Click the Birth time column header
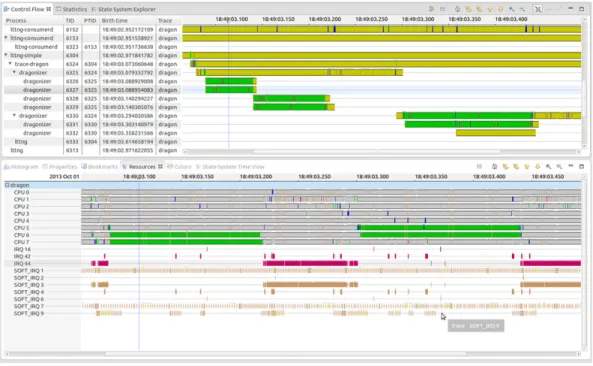593x366 pixels. (x=128, y=20)
